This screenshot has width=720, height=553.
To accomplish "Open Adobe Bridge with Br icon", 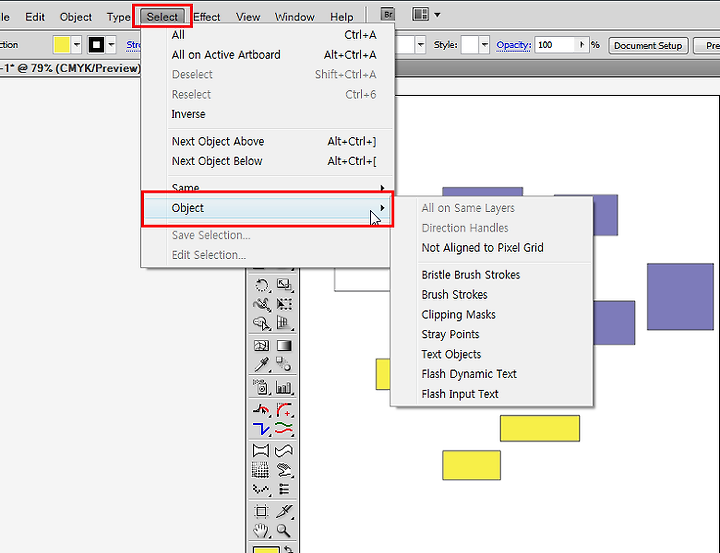I will pyautogui.click(x=388, y=14).
